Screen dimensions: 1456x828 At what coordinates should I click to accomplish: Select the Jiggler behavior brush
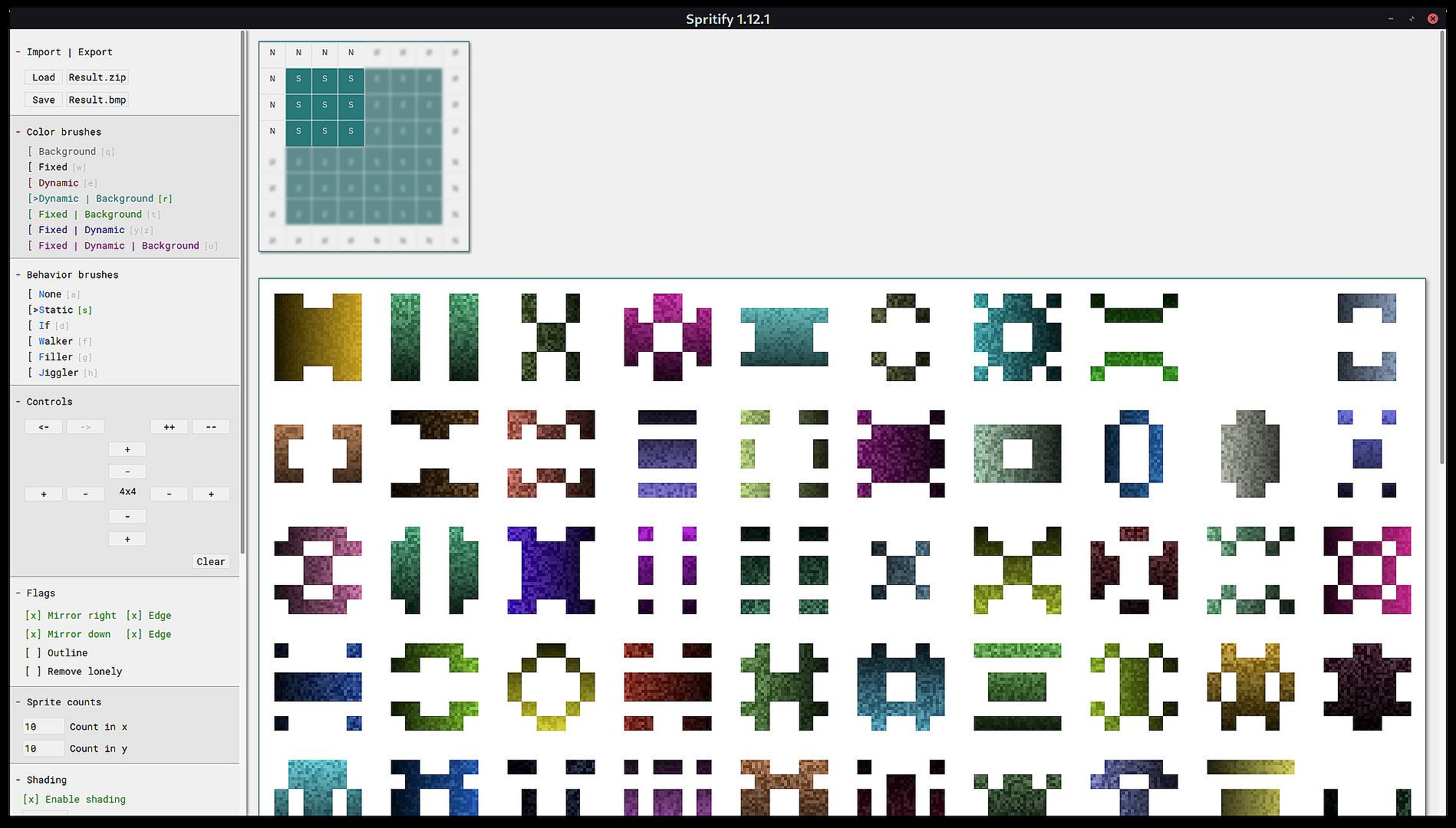(62, 373)
